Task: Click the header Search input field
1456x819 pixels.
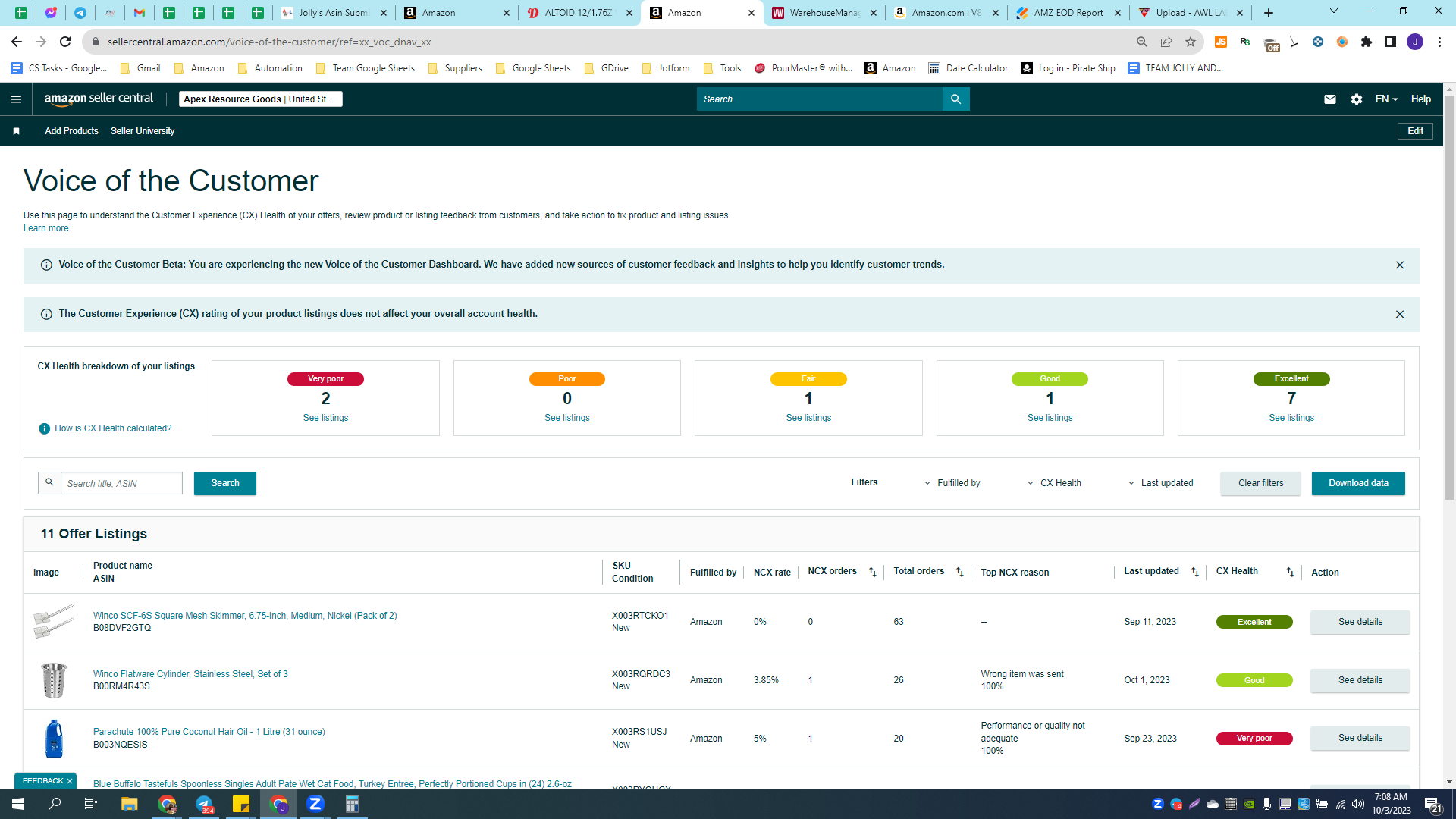Action: [819, 99]
